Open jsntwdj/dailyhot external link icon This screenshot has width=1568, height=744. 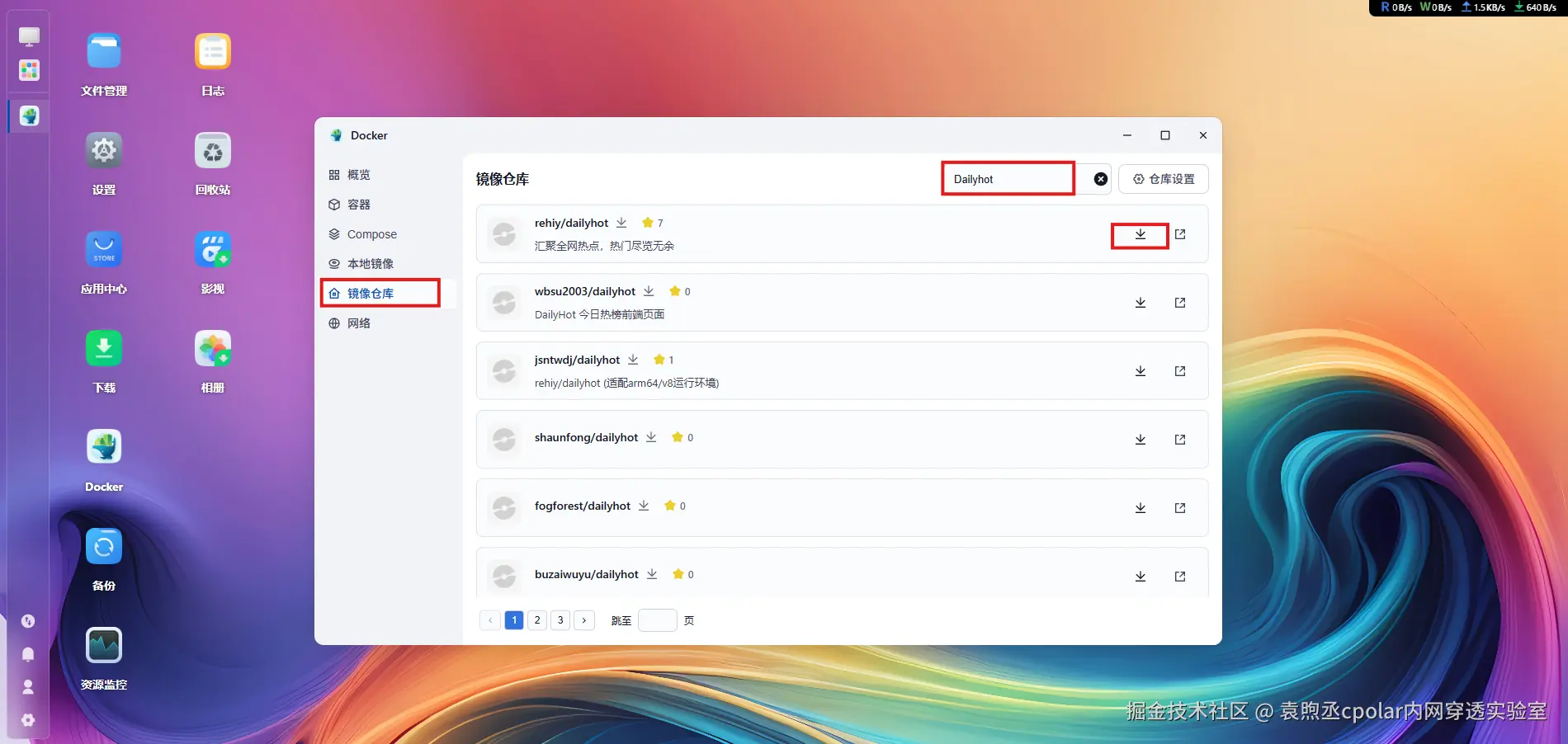point(1180,371)
